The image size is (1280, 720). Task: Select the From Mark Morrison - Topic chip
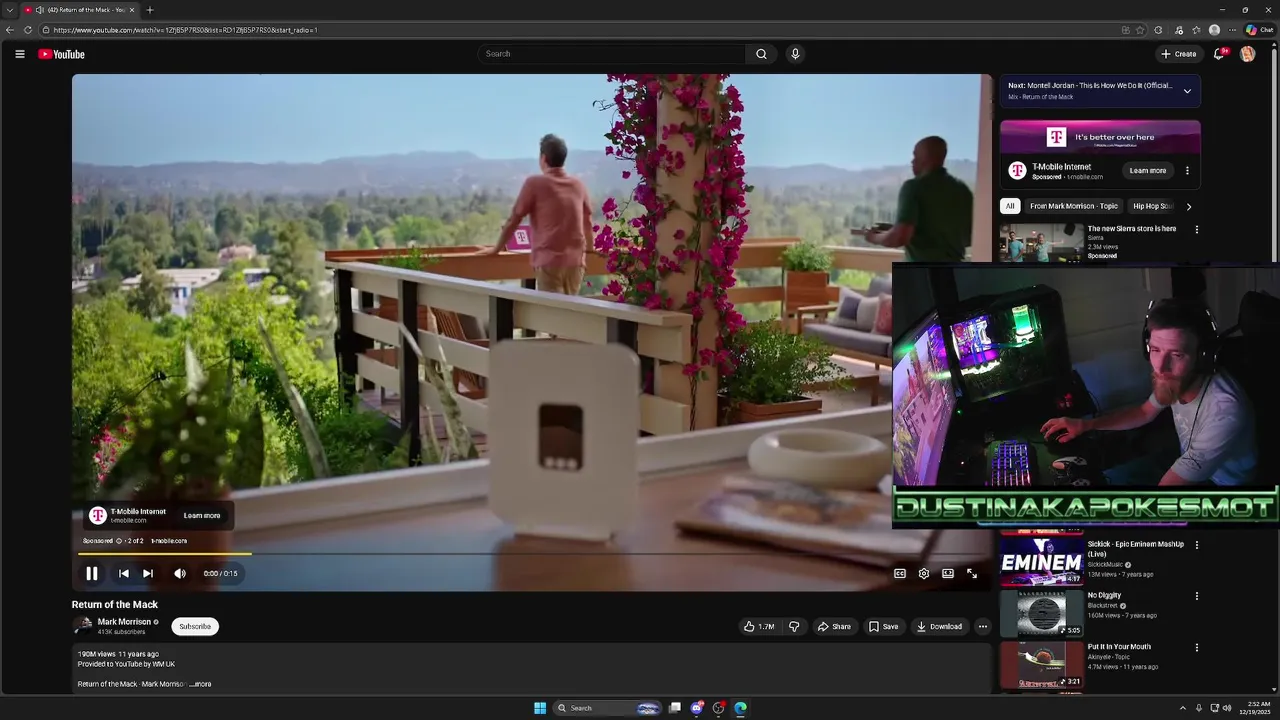coord(1074,206)
